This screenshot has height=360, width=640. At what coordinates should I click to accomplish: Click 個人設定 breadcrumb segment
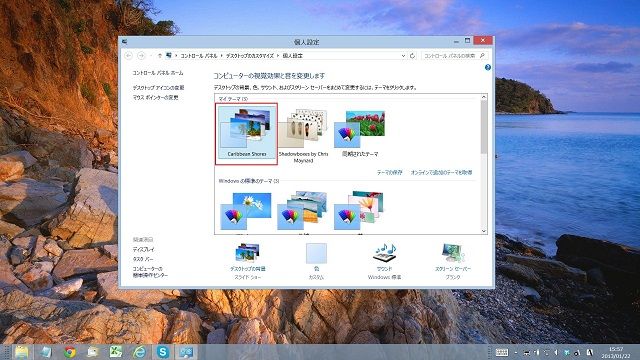pyautogui.click(x=292, y=56)
